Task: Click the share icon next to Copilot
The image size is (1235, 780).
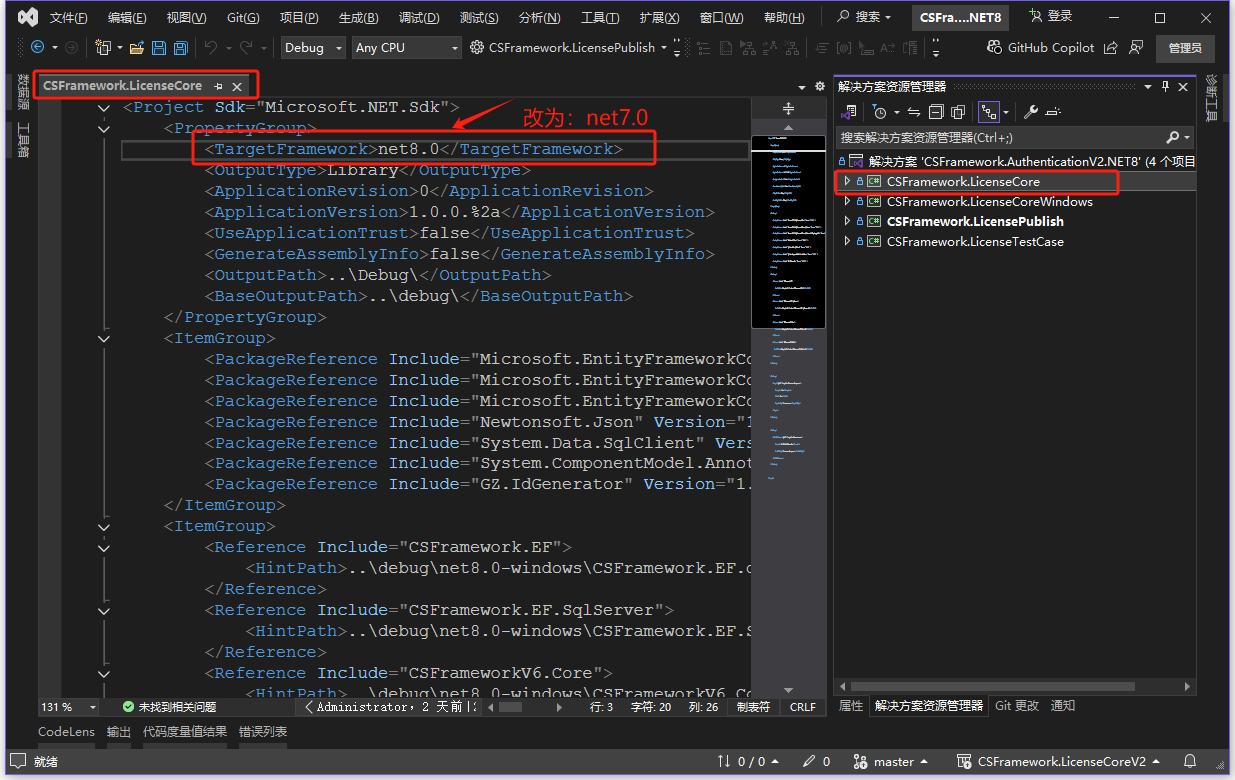Action: [1113, 47]
